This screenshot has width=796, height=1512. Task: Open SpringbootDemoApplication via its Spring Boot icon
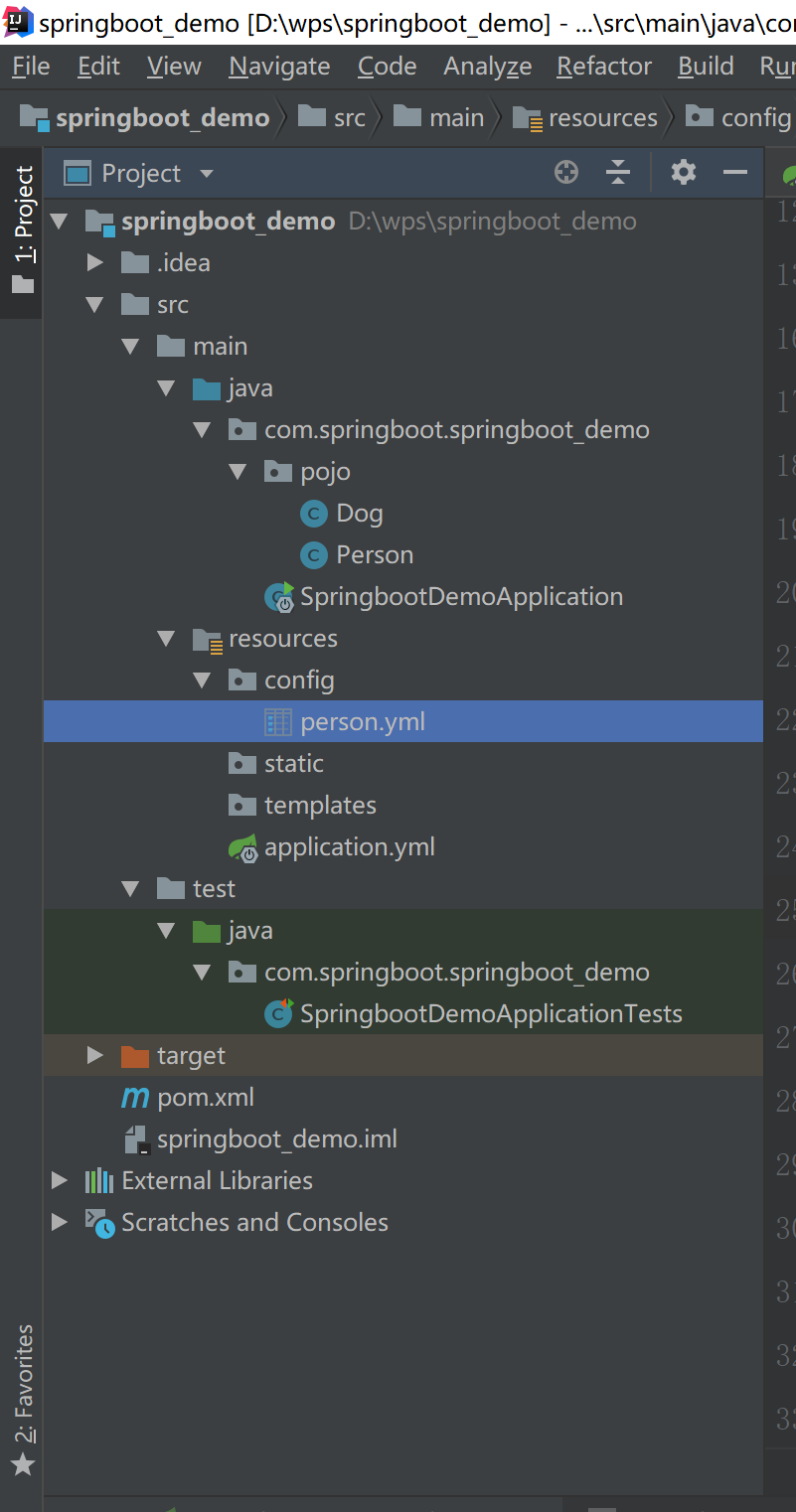point(277,596)
